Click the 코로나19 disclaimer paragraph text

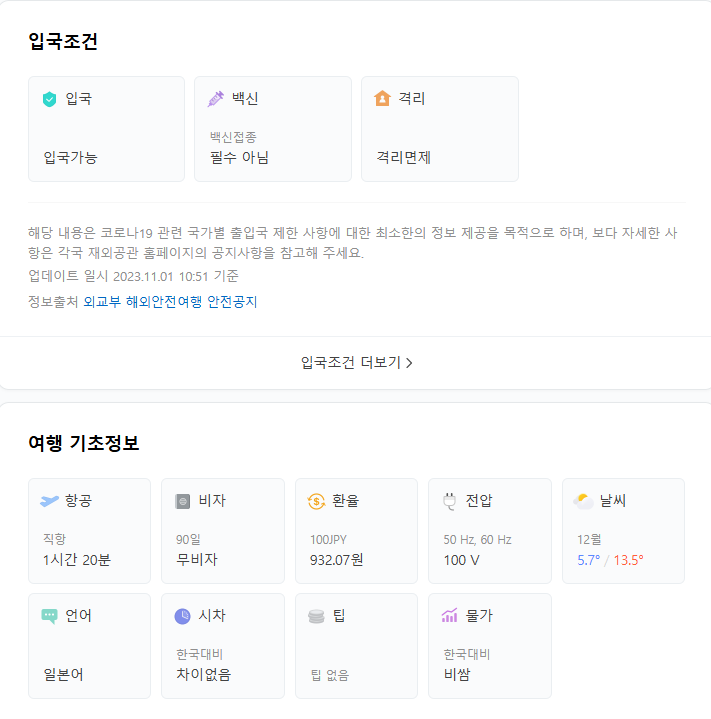[353, 243]
